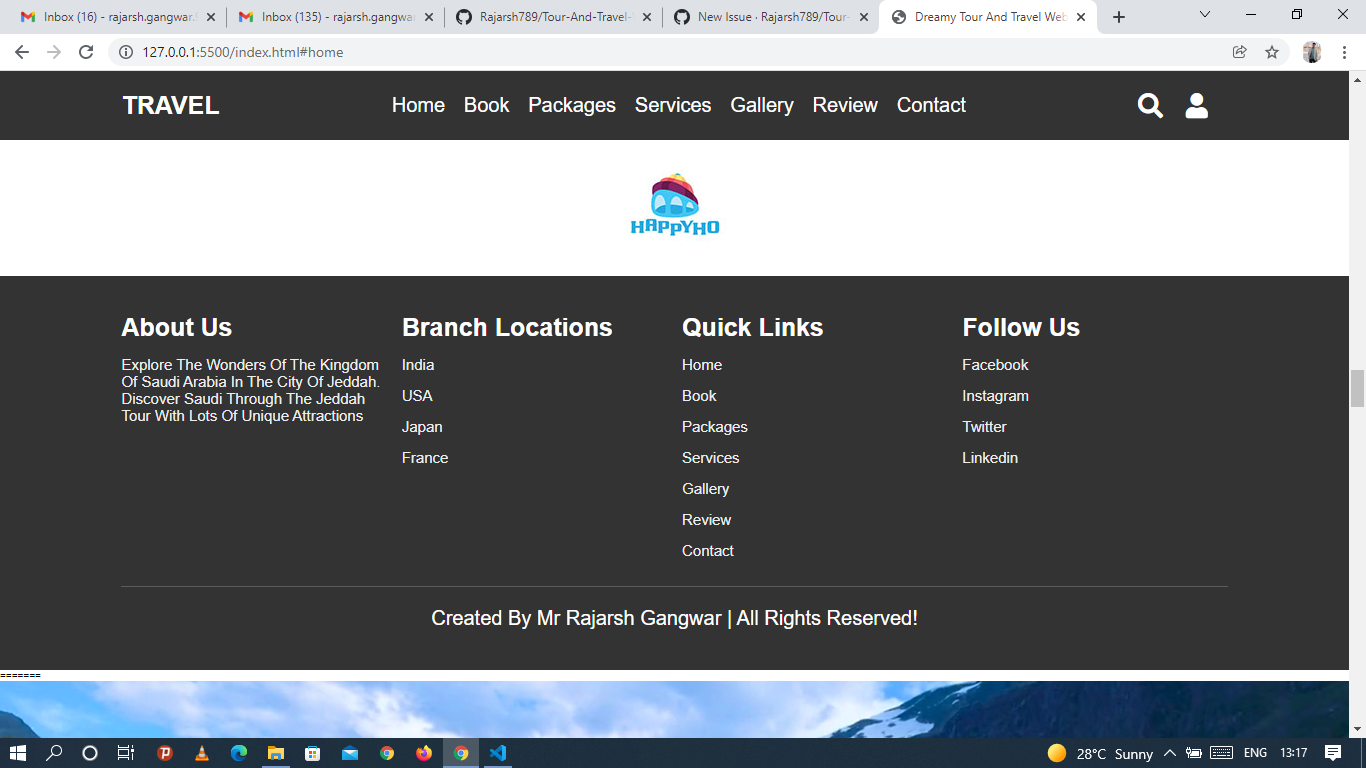The width and height of the screenshot is (1366, 768).
Task: Open the notifications action center
Action: coord(1333,753)
